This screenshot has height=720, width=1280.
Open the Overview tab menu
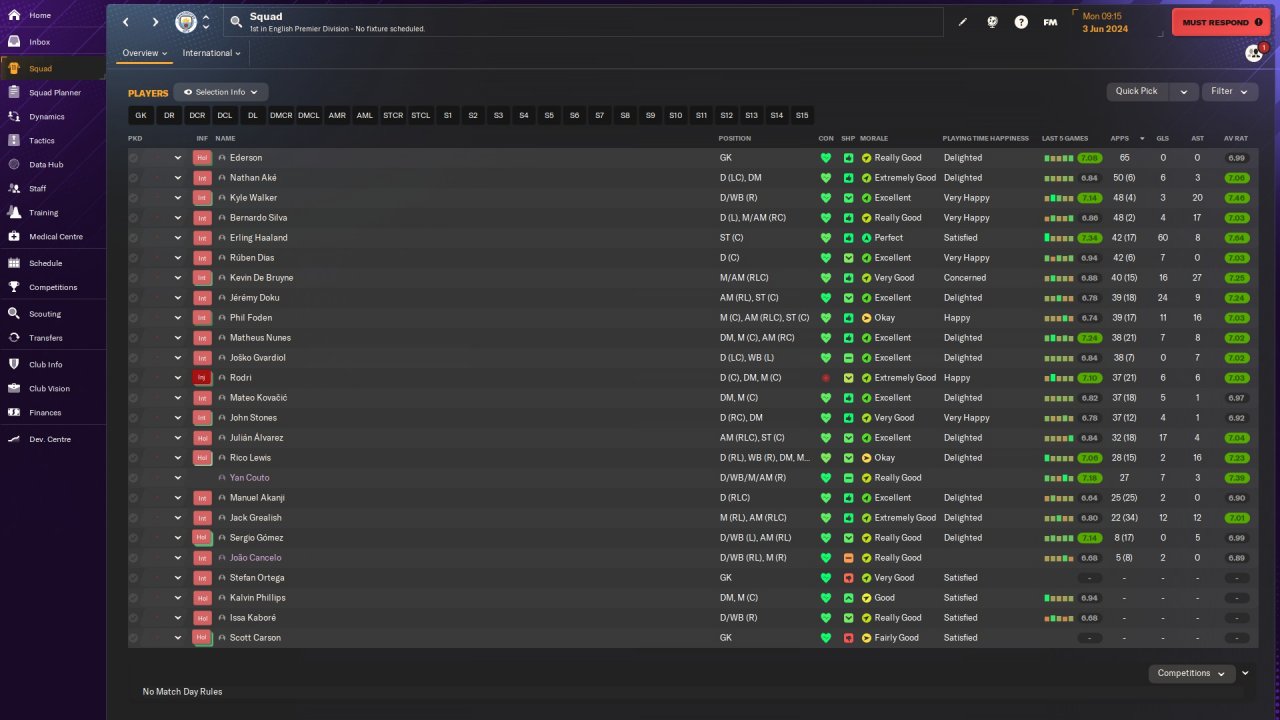coord(145,53)
